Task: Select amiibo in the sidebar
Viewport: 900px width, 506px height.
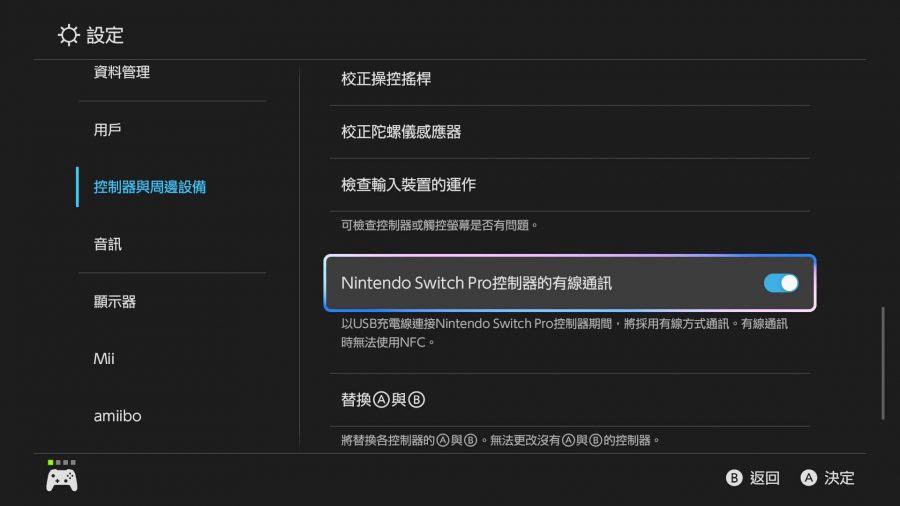Action: point(117,416)
